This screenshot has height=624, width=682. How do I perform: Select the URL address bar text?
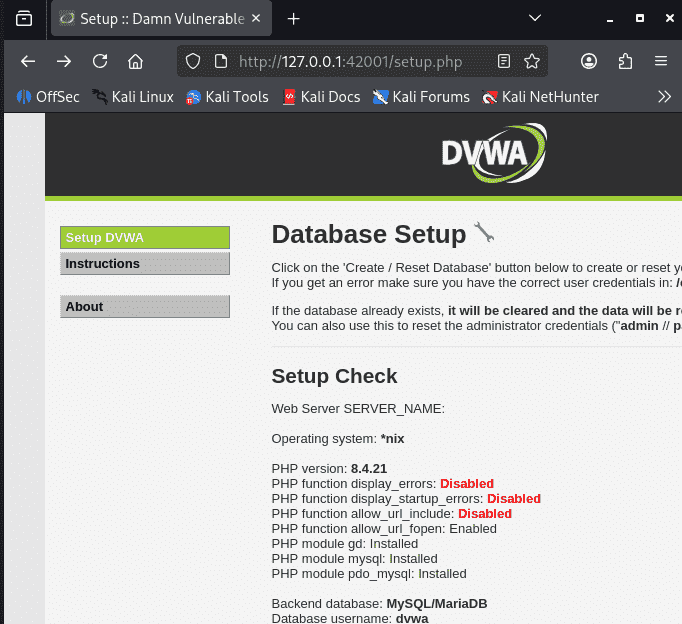click(350, 61)
